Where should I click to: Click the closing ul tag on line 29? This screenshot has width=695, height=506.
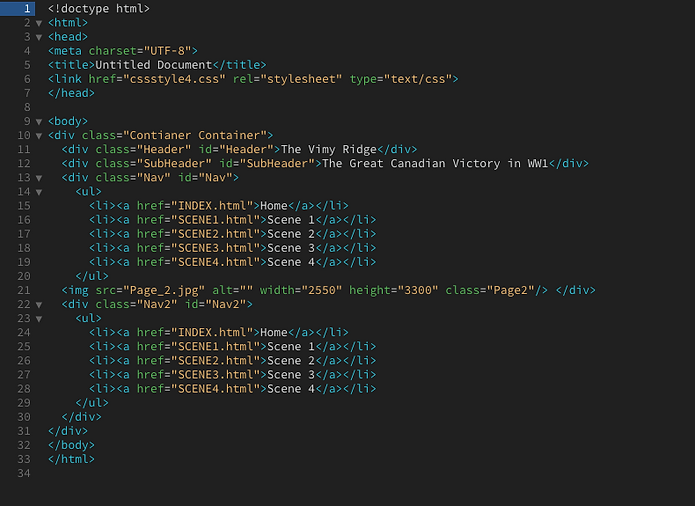pyautogui.click(x=92, y=403)
